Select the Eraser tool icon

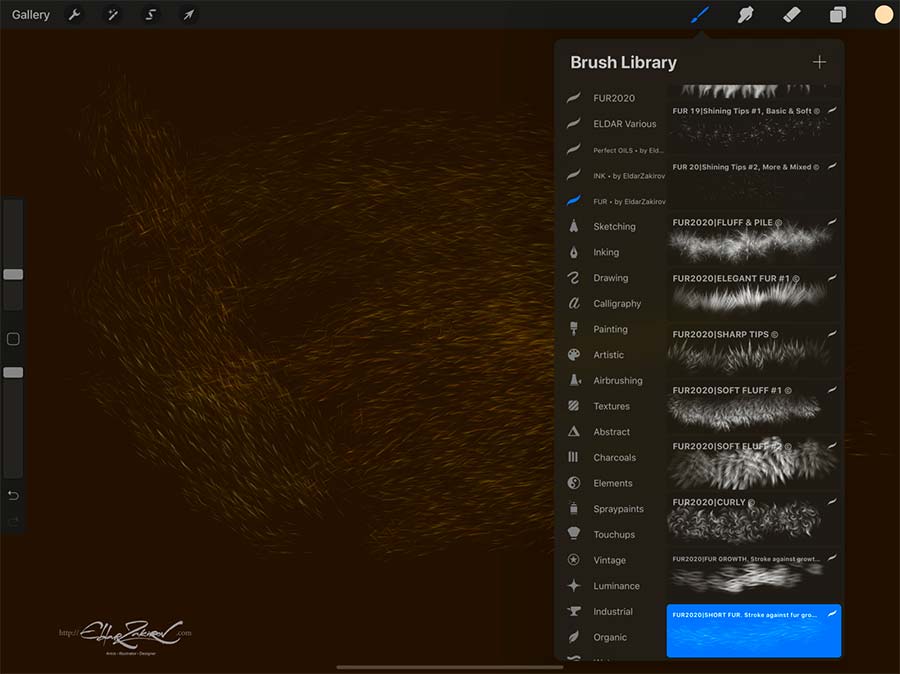[792, 14]
